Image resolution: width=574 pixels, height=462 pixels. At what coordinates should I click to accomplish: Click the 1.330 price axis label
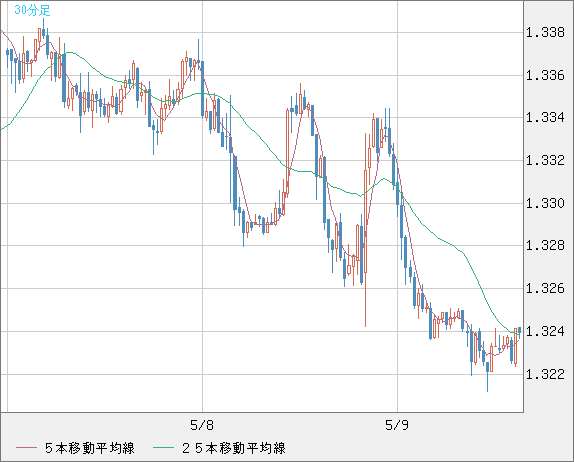coord(545,203)
